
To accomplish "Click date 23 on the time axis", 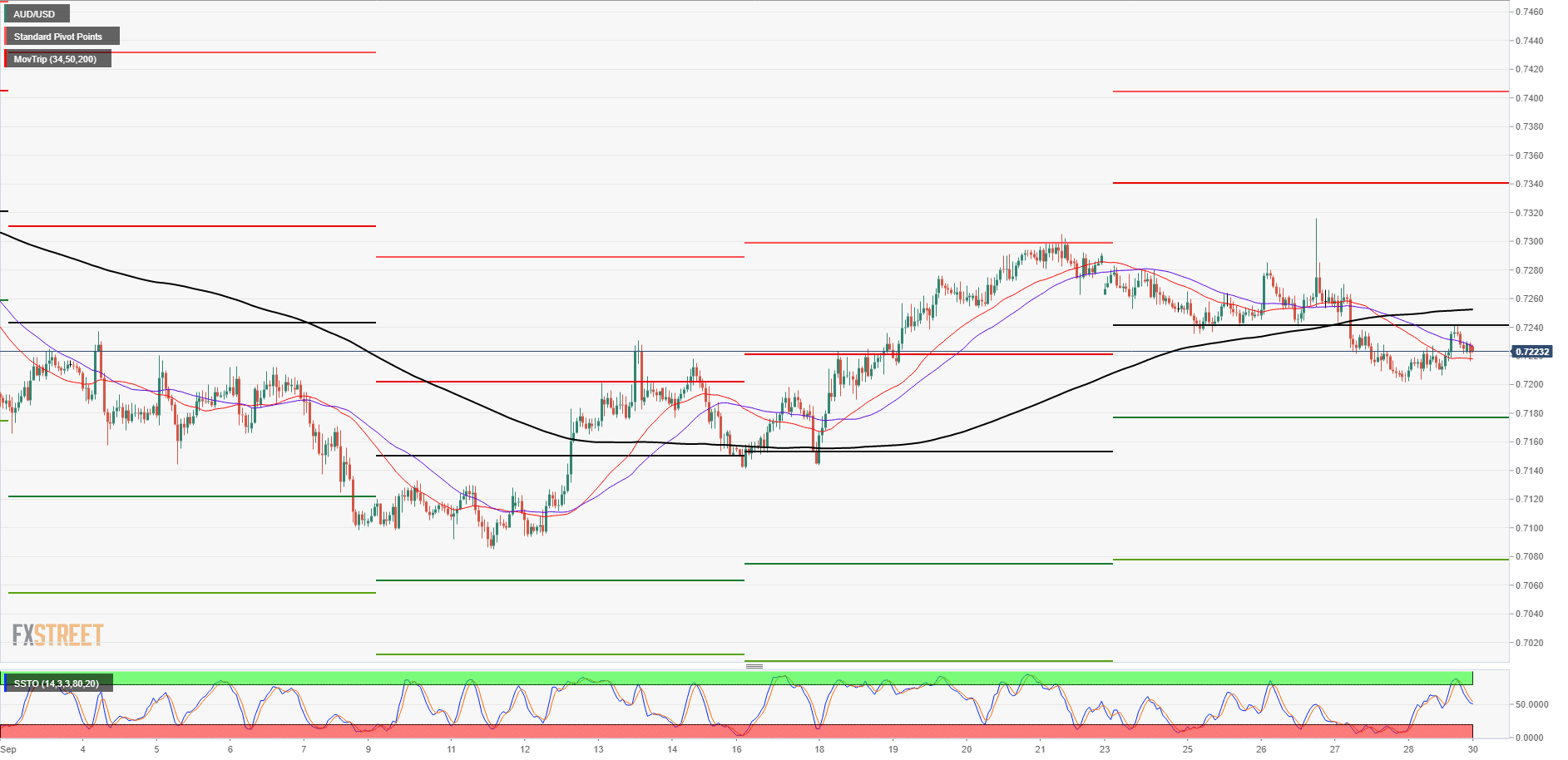I will click(1104, 749).
